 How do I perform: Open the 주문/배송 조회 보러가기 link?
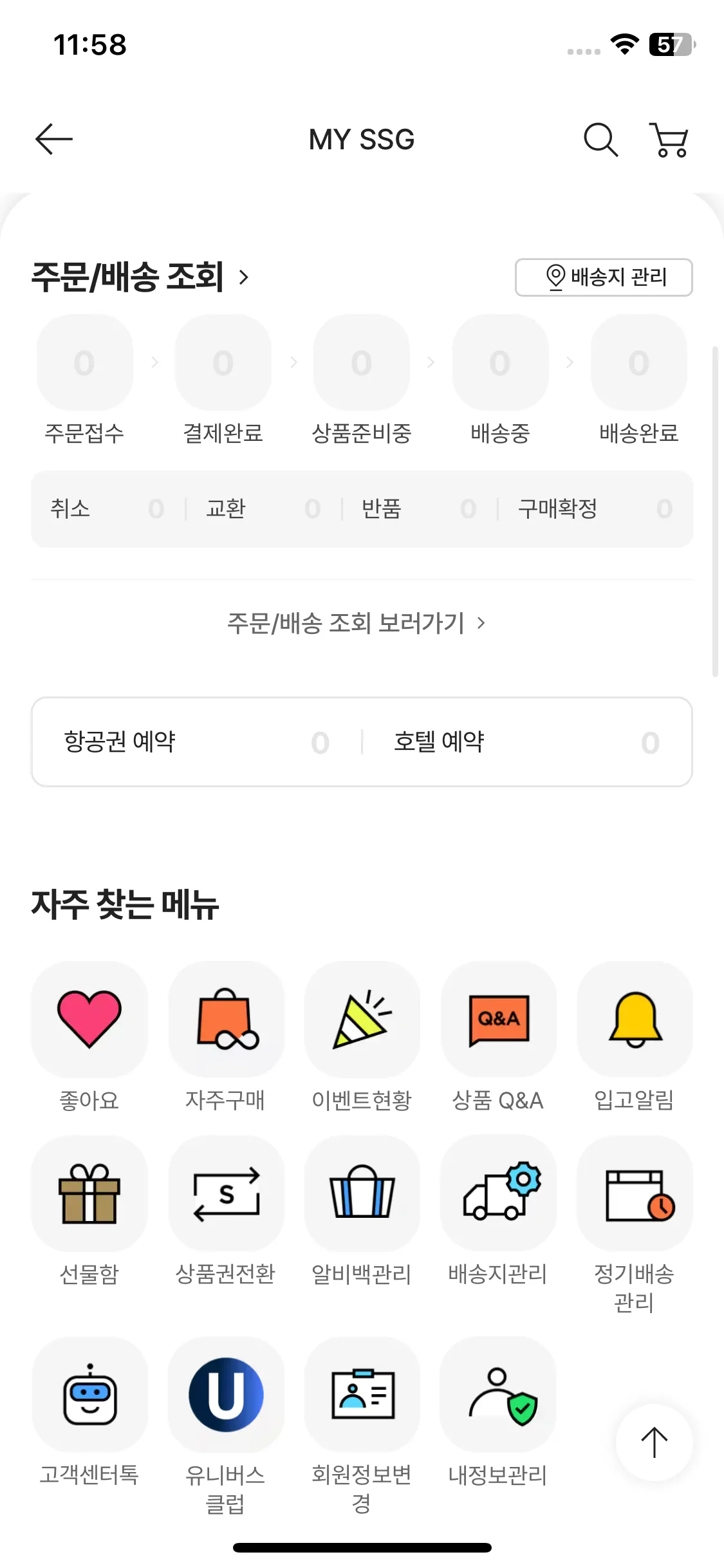click(x=356, y=623)
